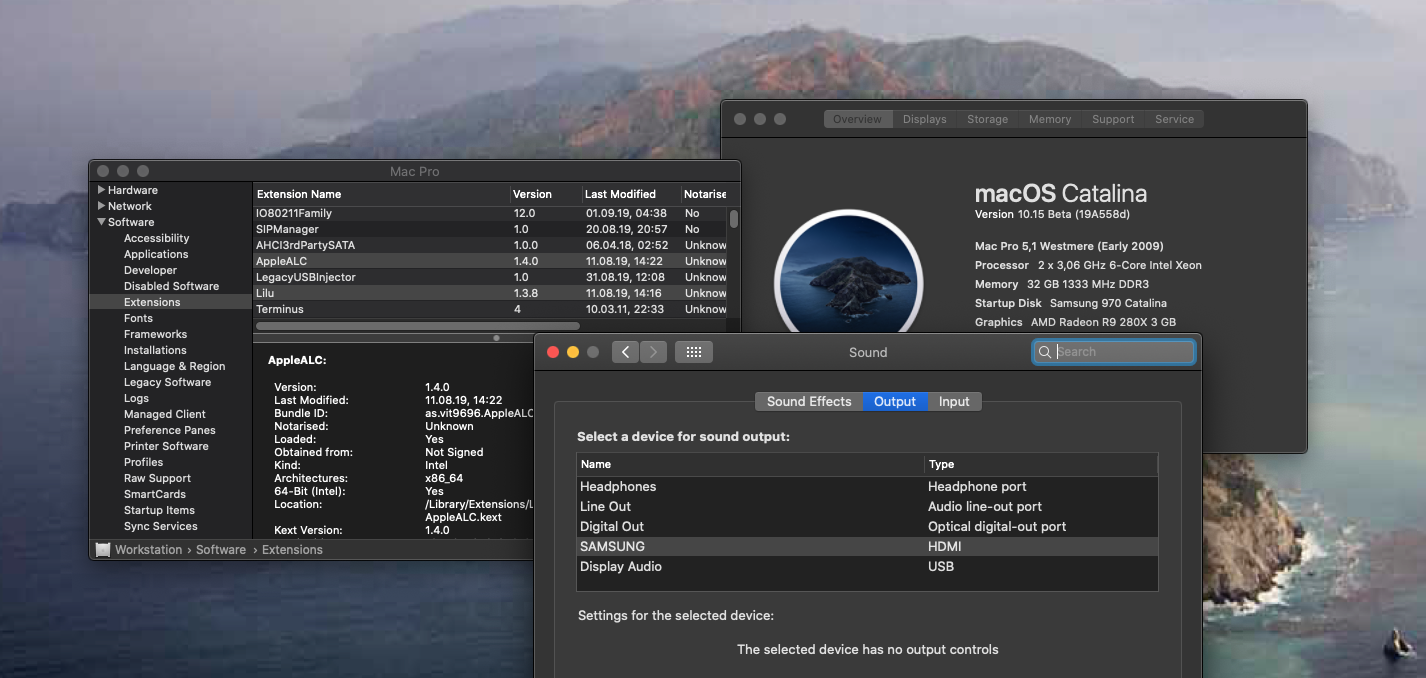Sort output devices by Name column
This screenshot has width=1426, height=678.
750,464
